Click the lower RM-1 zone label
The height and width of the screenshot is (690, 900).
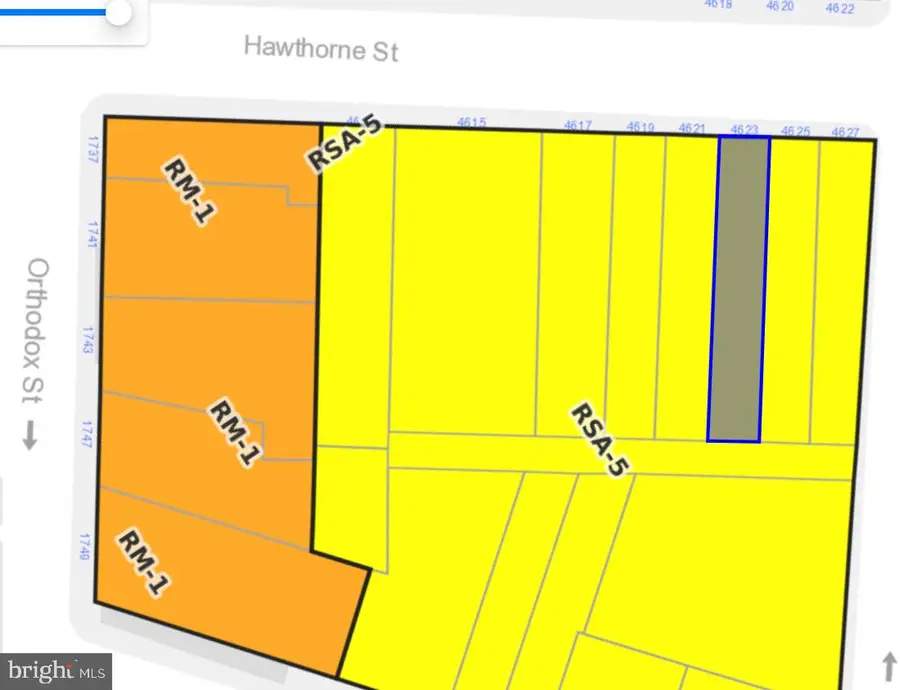coord(143,564)
